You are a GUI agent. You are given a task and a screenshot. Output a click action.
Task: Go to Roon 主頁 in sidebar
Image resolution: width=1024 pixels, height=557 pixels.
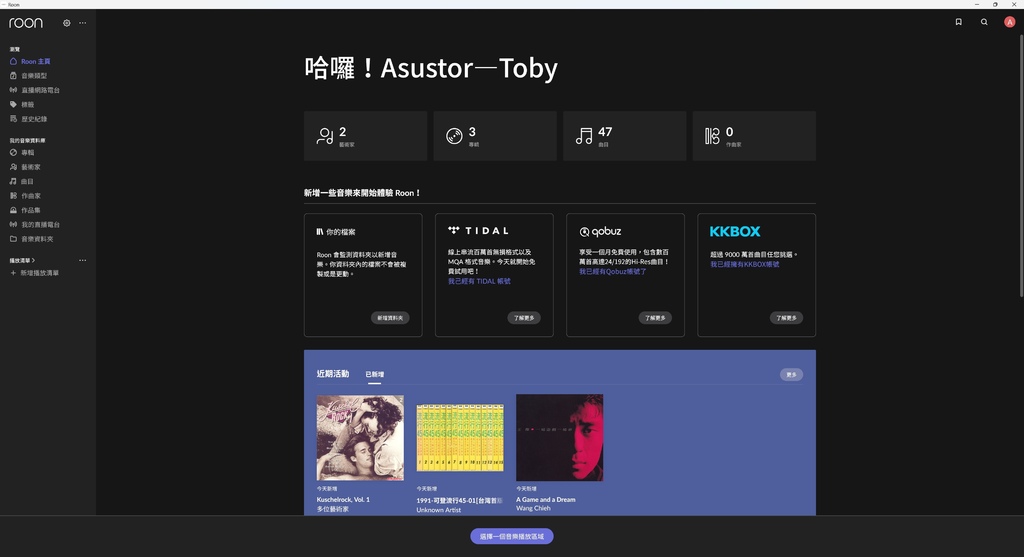click(x=36, y=61)
